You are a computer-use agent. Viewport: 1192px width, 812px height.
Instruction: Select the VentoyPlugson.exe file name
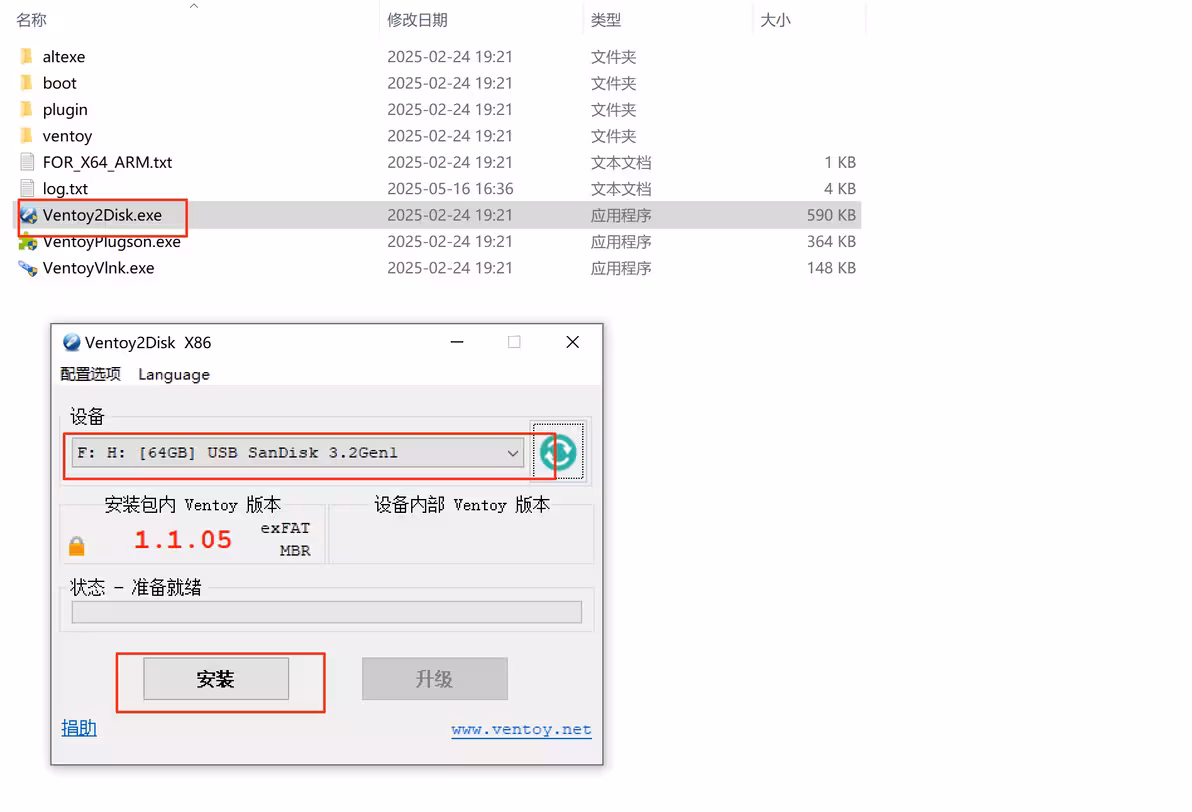[112, 242]
